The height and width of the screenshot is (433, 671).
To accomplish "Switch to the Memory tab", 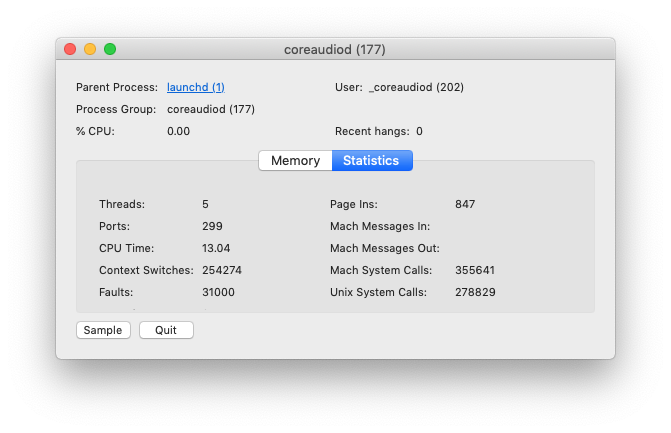I will 295,160.
